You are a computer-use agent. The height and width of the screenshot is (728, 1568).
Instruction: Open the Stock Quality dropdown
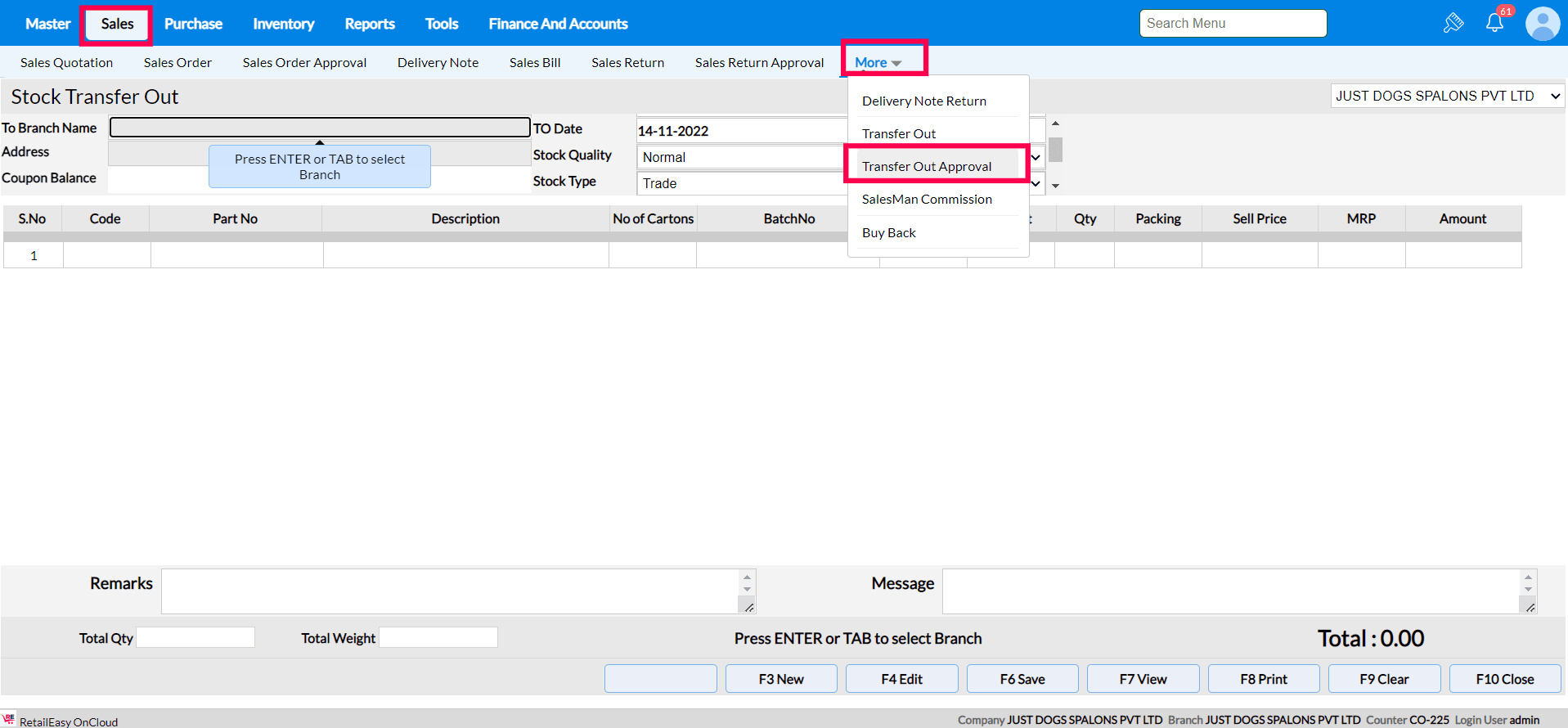tap(1036, 157)
